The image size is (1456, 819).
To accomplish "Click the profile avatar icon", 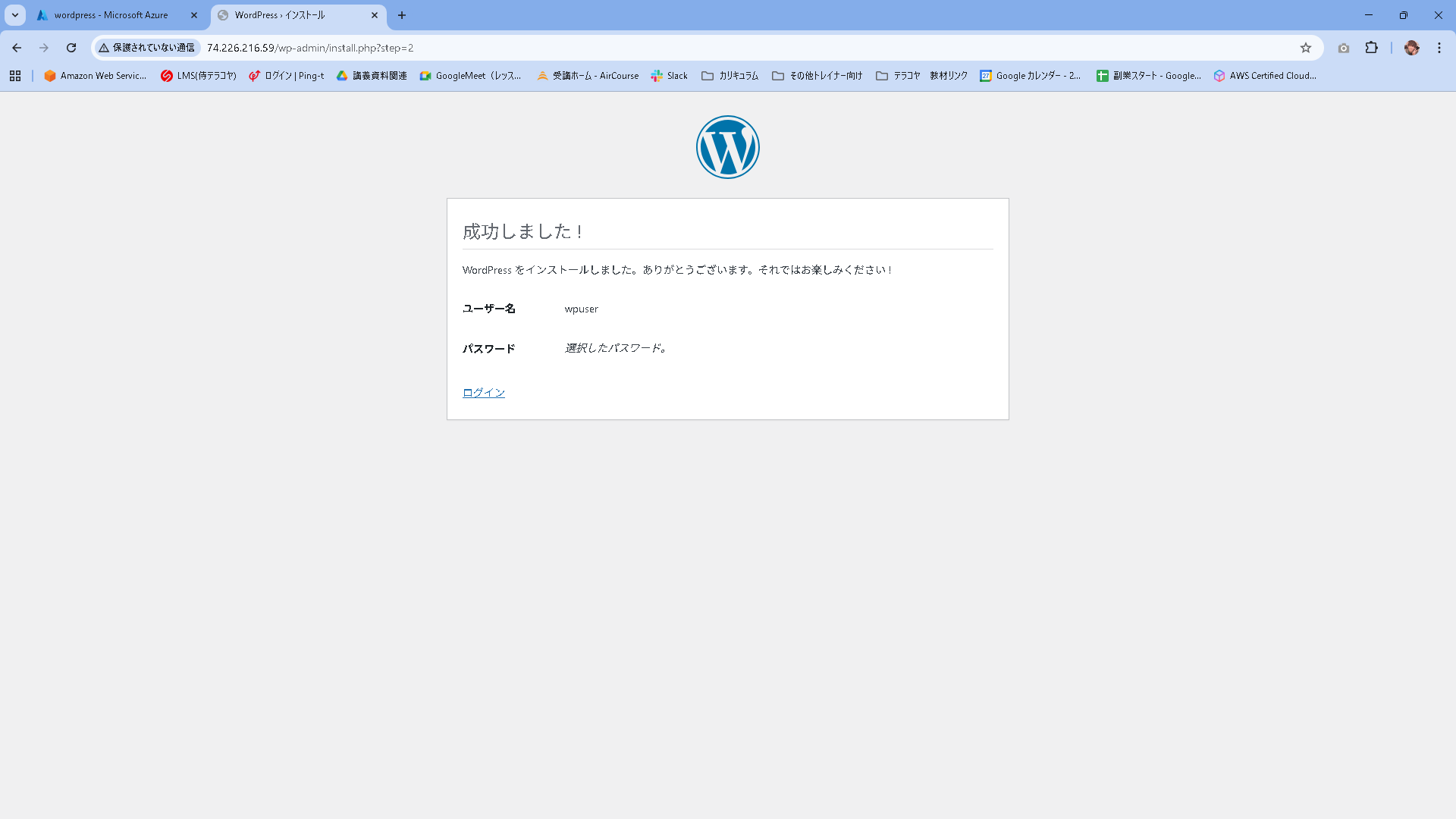I will 1411,48.
